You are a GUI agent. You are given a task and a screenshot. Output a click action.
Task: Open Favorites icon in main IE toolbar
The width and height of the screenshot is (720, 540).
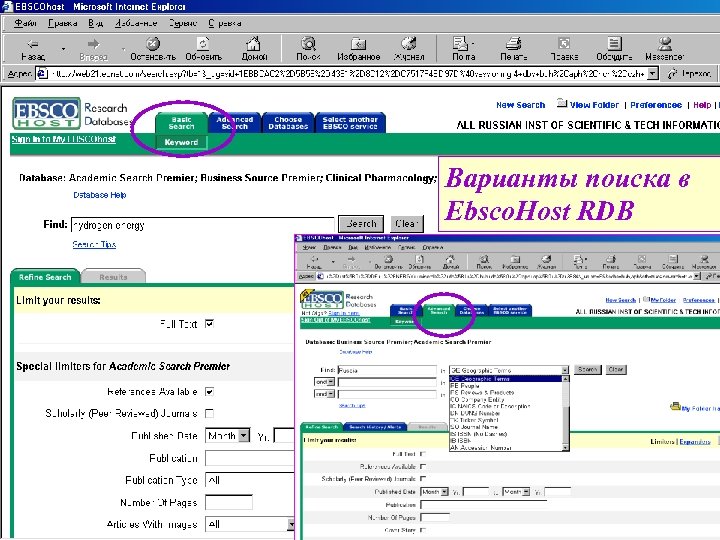pos(358,44)
